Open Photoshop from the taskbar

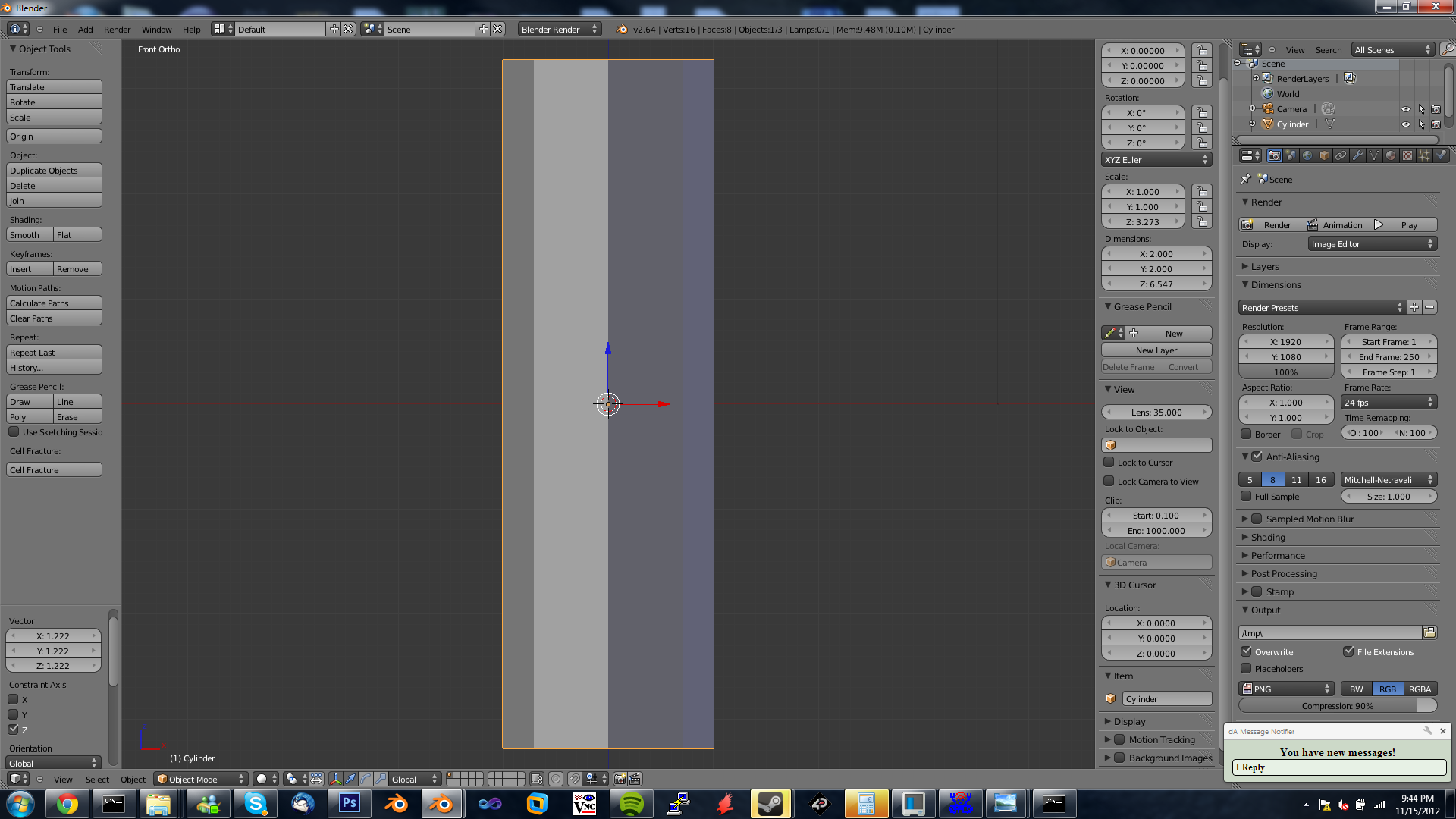coord(349,804)
